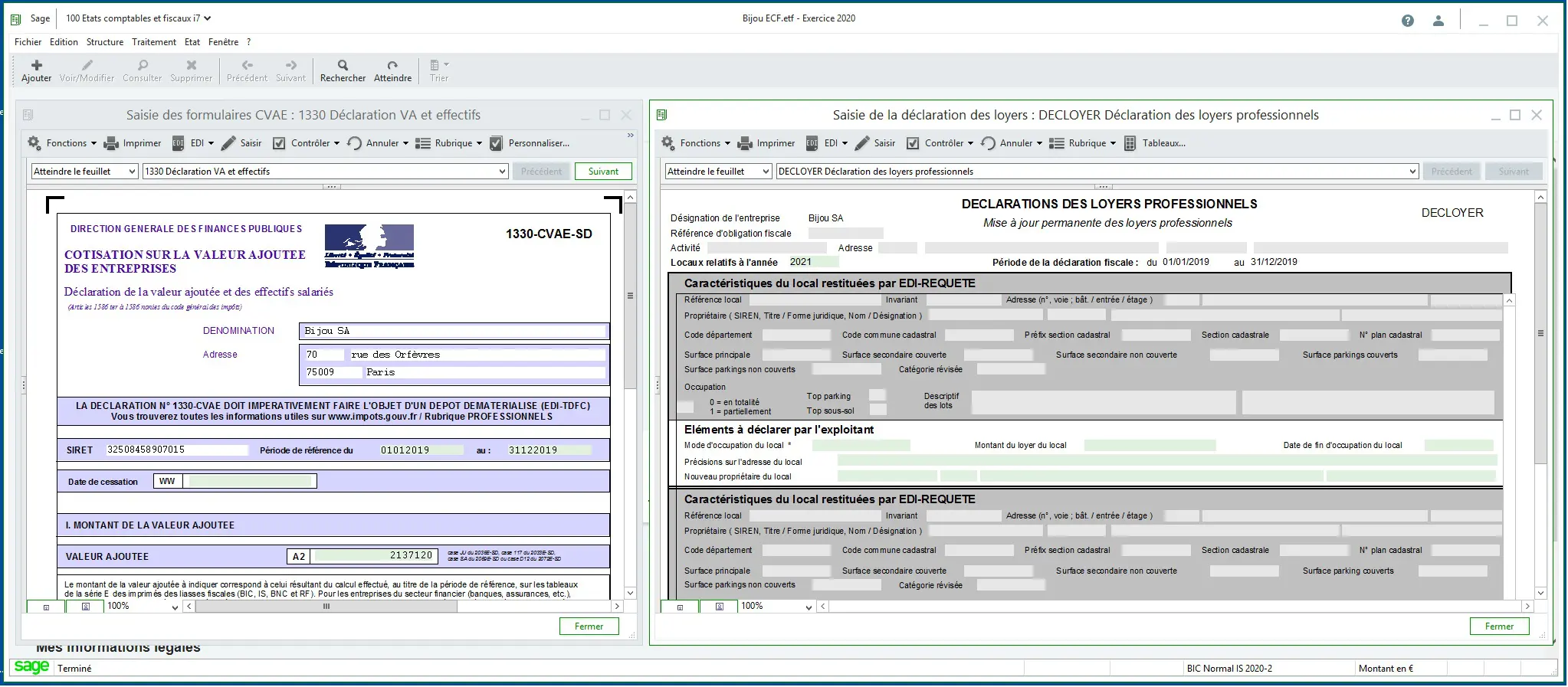The image size is (1568, 687).
Task: Click the Ajouter plus icon
Action: tap(36, 66)
